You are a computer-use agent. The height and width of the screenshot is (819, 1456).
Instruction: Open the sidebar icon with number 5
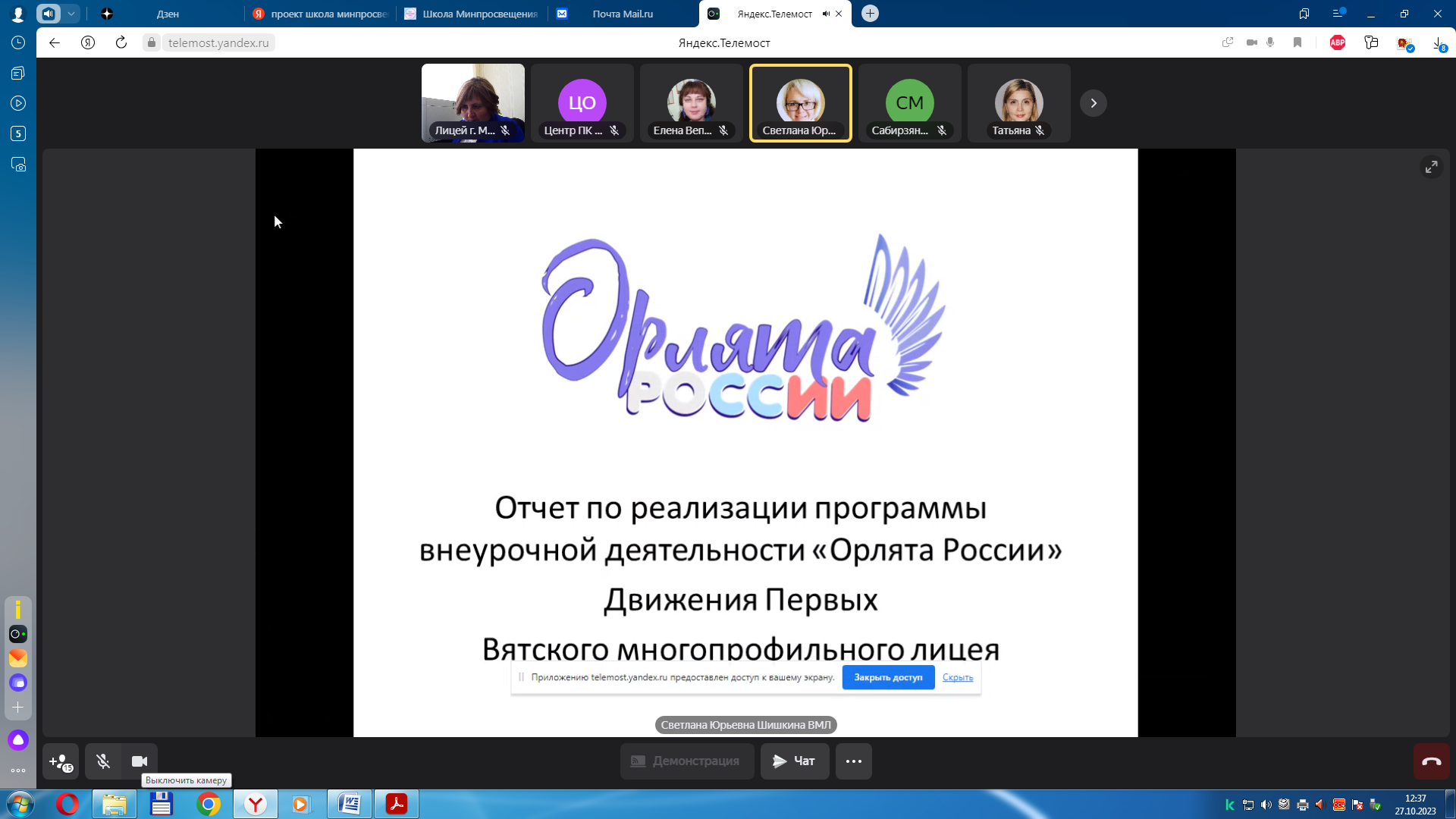[x=18, y=133]
